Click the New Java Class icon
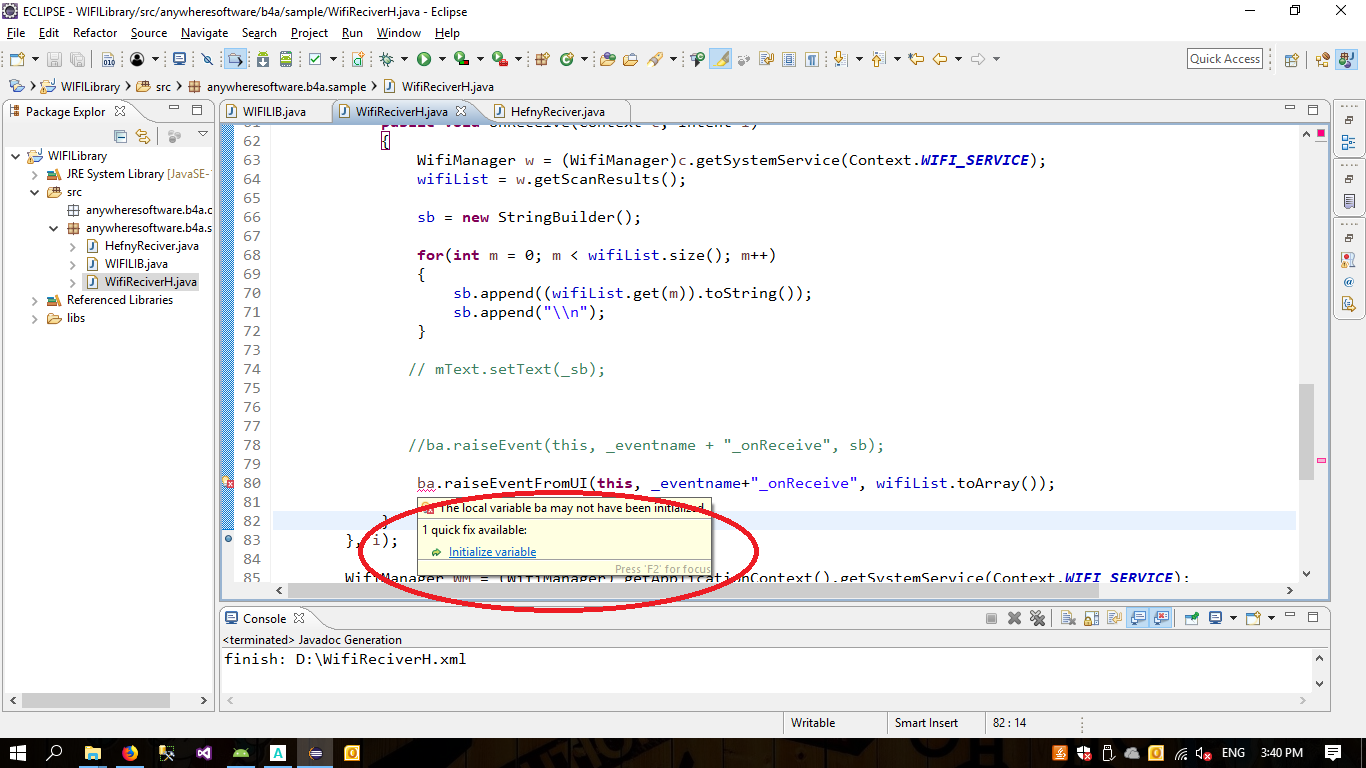Image resolution: width=1366 pixels, height=768 pixels. [x=566, y=59]
